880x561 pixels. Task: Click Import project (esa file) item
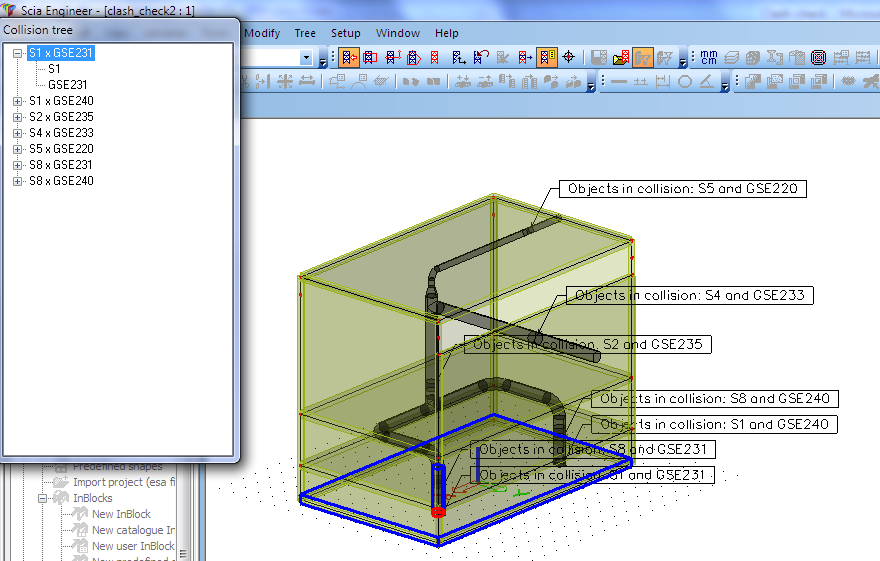click(x=124, y=482)
